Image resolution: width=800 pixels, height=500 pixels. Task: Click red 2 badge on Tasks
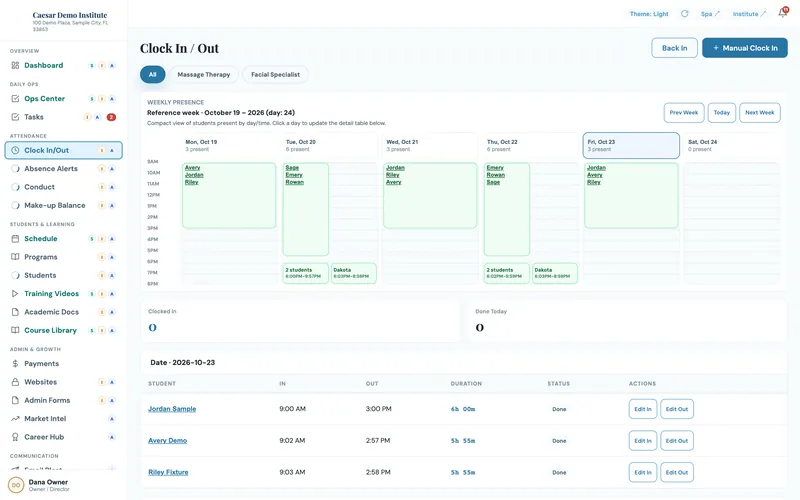(x=111, y=117)
